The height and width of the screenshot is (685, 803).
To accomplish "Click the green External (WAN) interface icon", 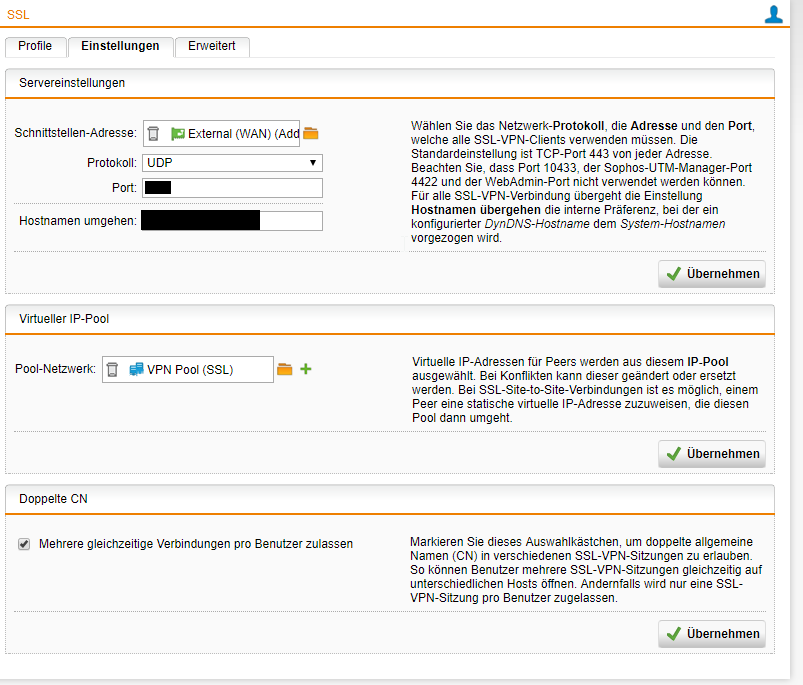I will click(x=178, y=133).
